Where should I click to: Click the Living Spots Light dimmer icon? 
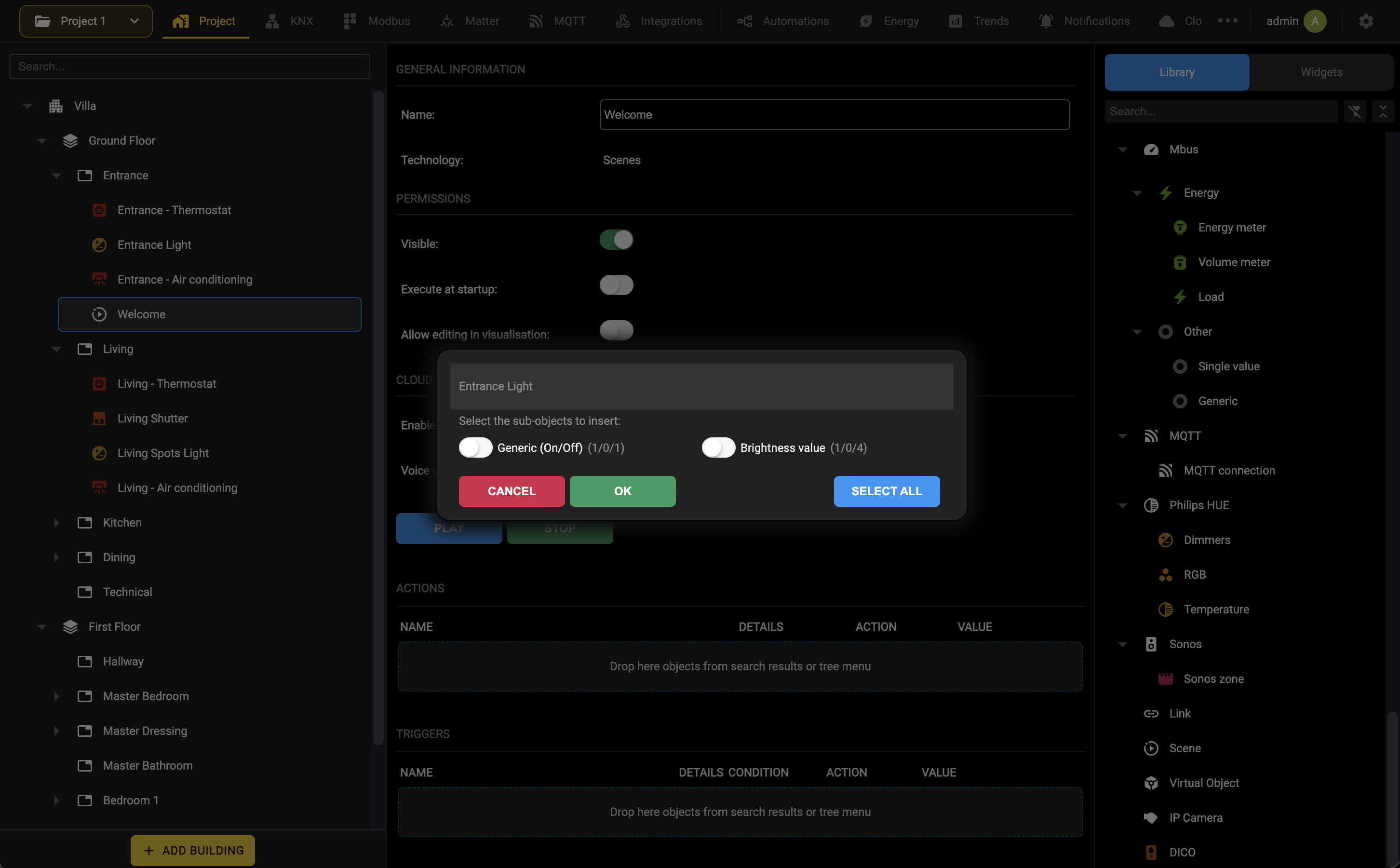pyautogui.click(x=99, y=453)
